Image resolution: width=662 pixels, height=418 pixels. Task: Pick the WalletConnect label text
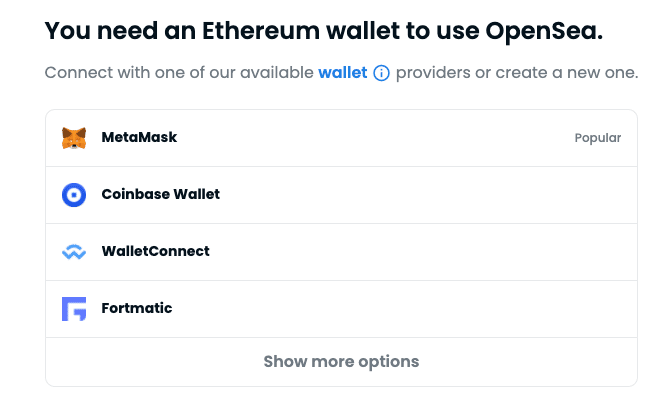(x=155, y=251)
